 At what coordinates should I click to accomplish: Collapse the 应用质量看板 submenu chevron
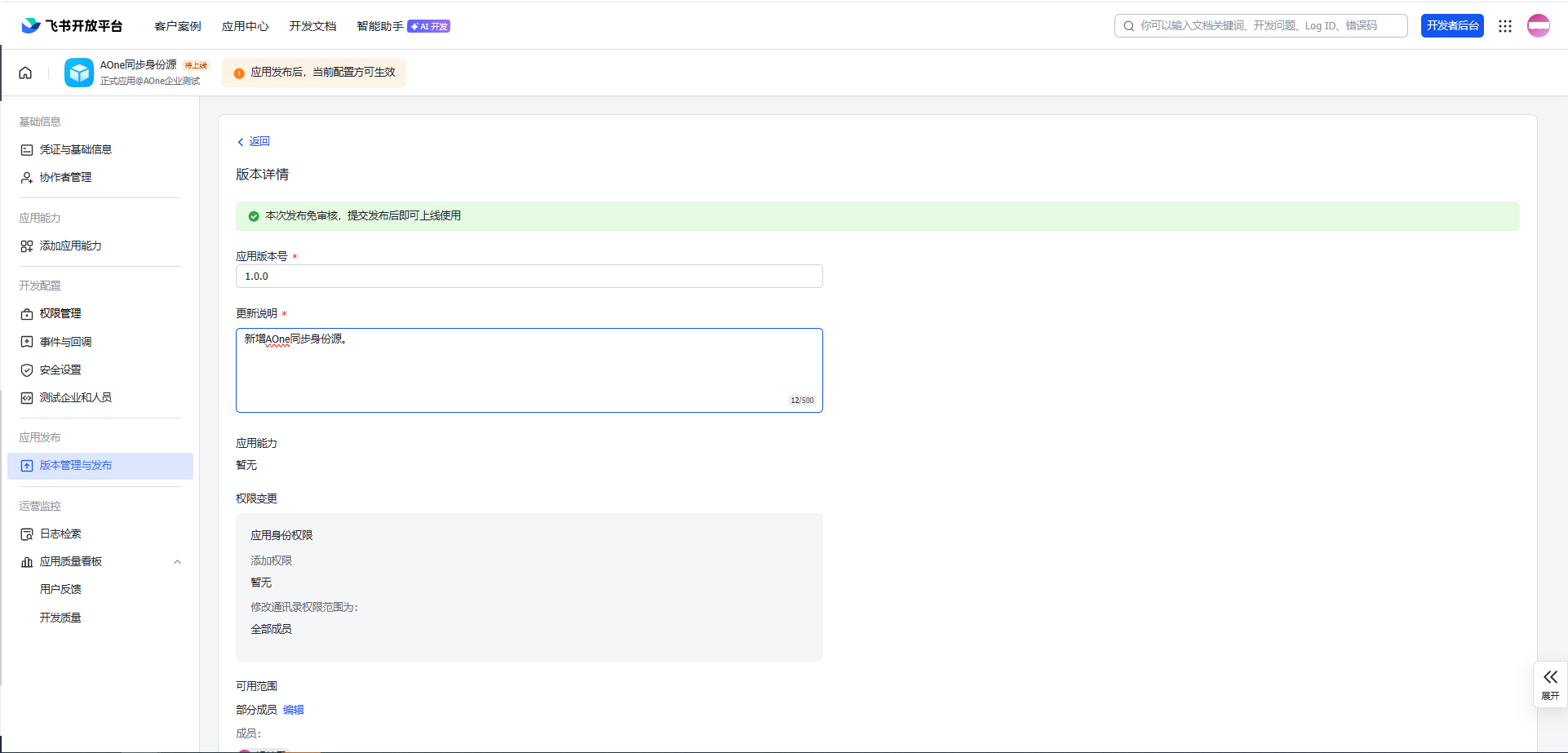[x=177, y=562]
